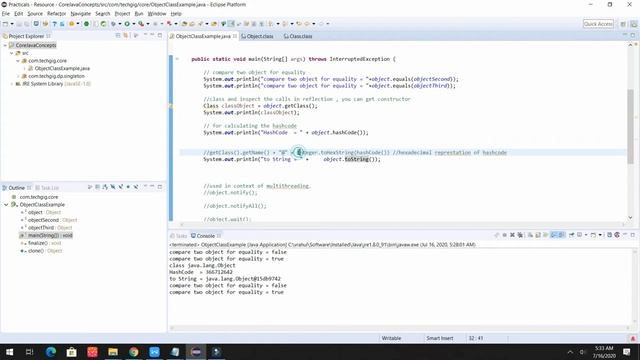Expand the JRE System Library node

(x=12, y=84)
